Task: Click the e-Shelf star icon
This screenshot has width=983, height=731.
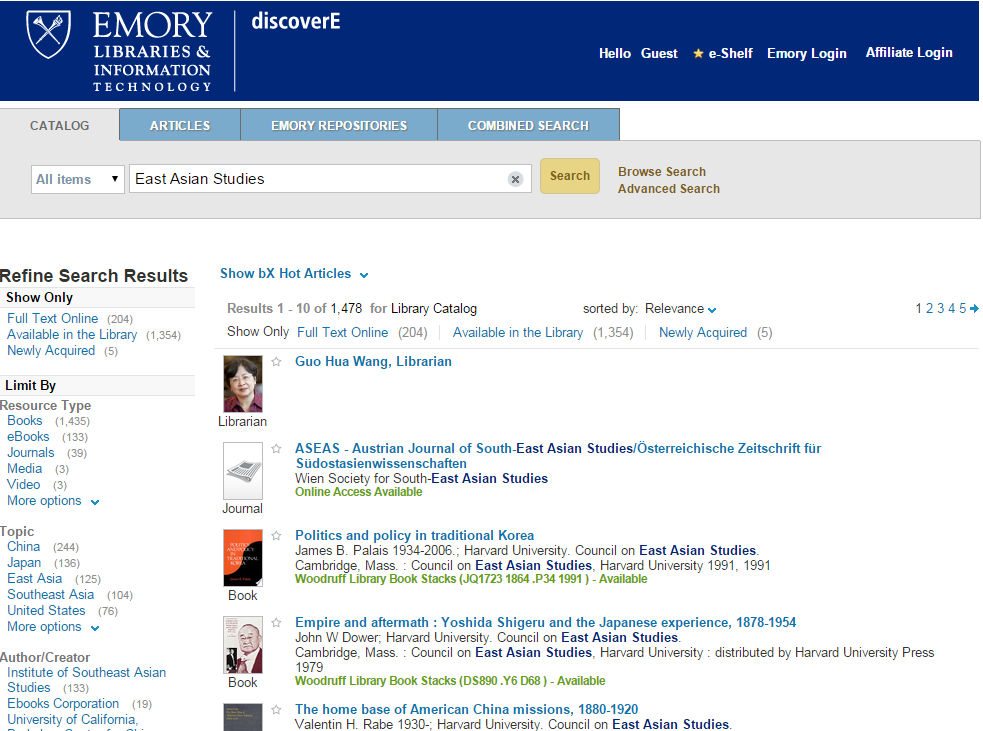Action: click(698, 53)
